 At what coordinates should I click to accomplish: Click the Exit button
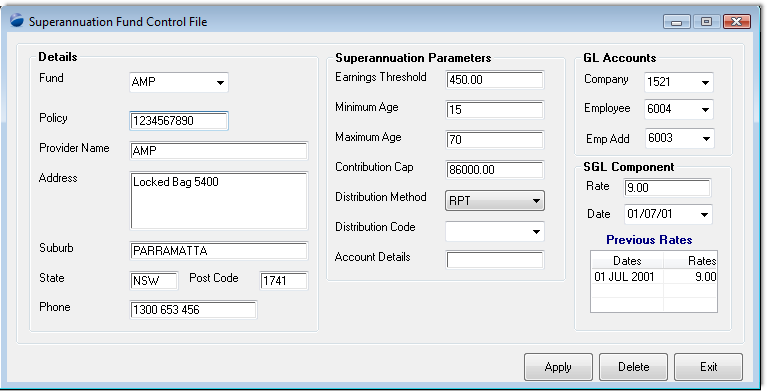[x=708, y=367]
